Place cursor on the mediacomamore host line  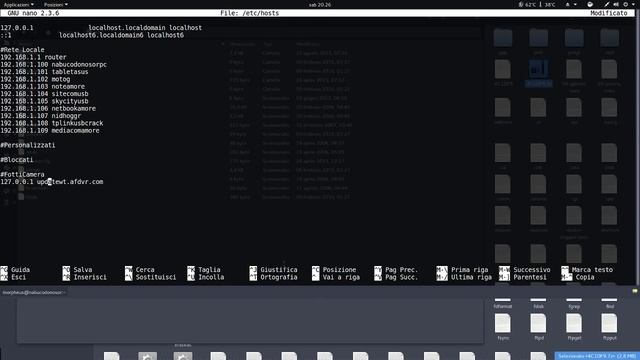click(50, 131)
